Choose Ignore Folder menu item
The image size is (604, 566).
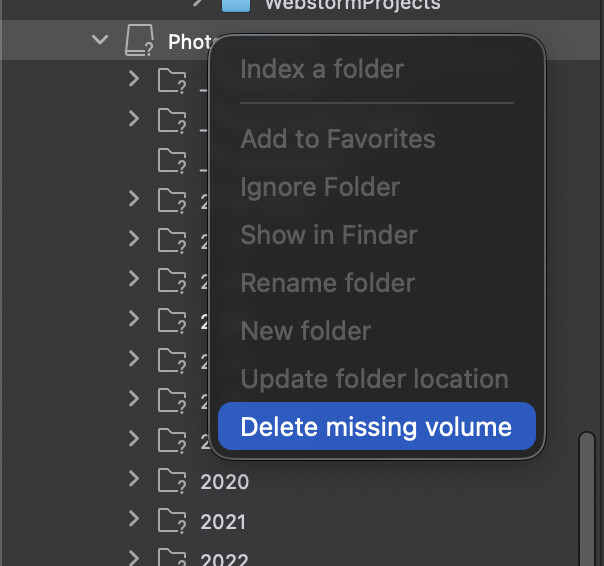(320, 187)
